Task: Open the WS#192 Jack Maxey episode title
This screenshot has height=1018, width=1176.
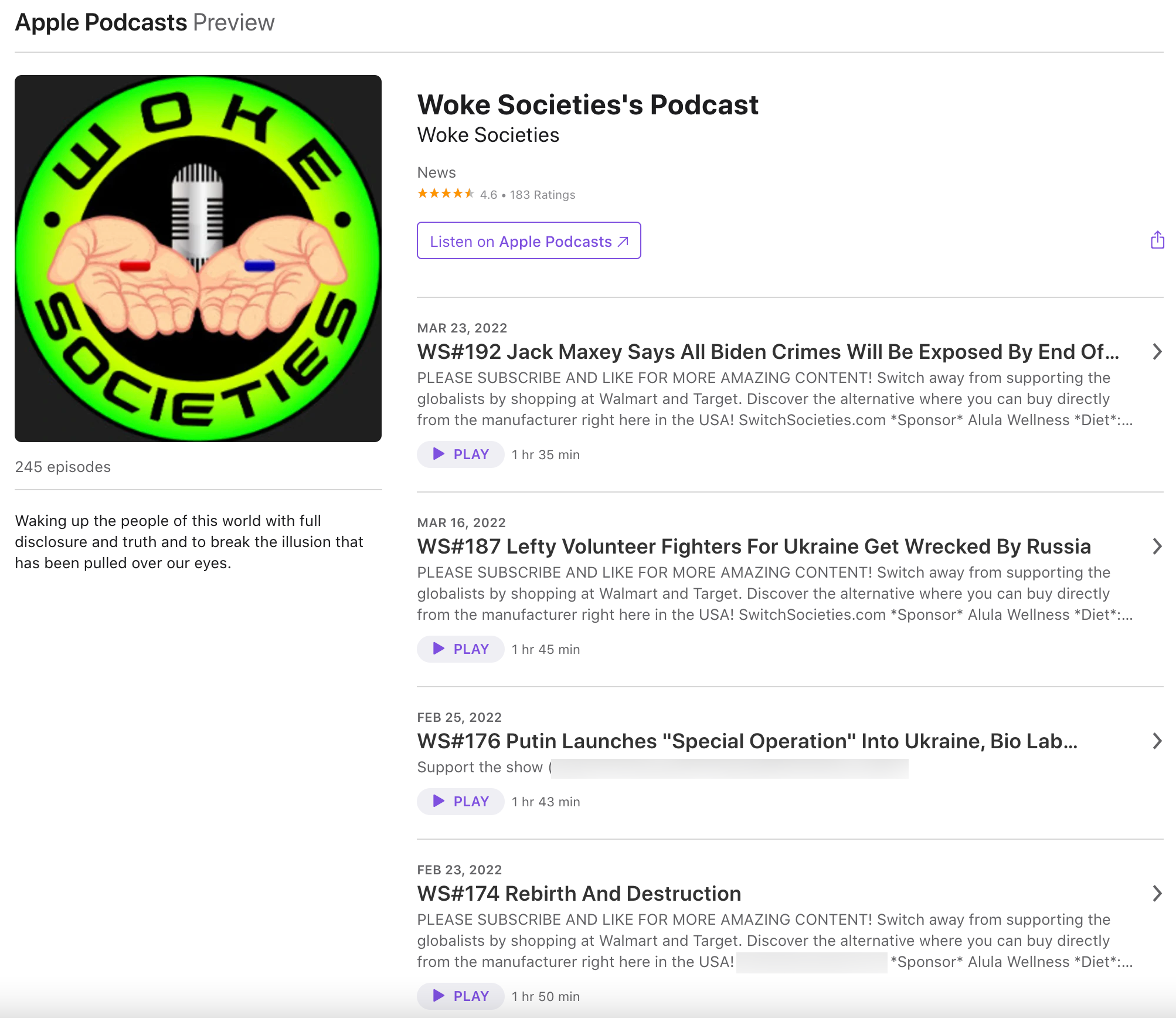Action: coord(768,352)
